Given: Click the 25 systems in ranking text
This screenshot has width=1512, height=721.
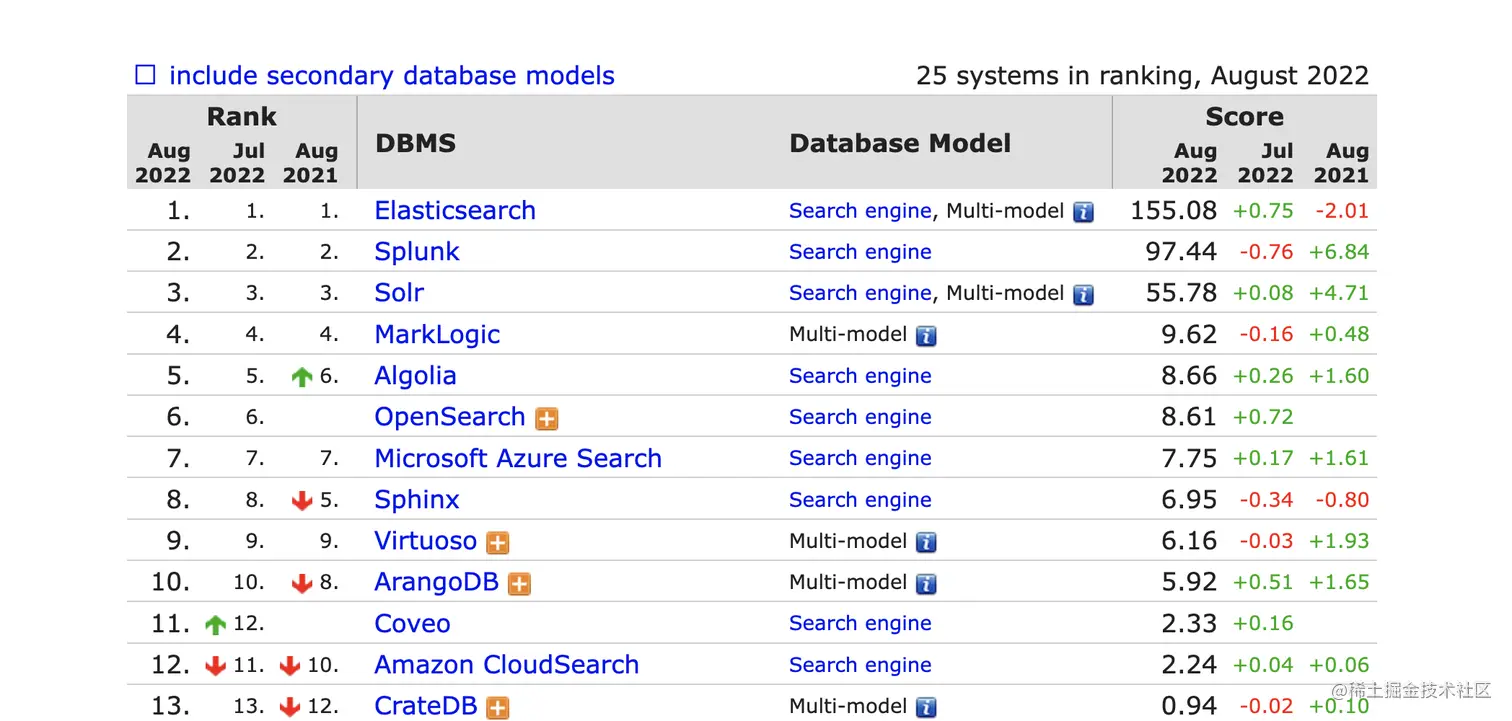Looking at the screenshot, I should (1143, 76).
